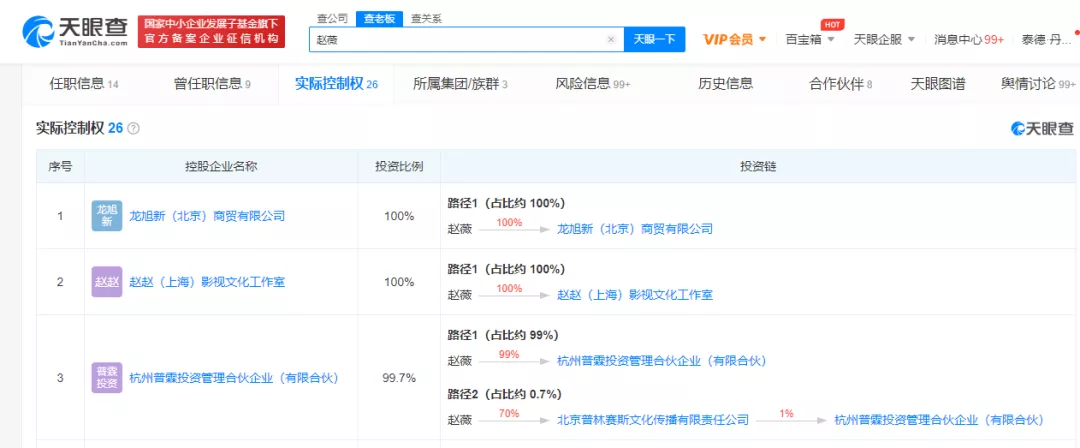Clear the search box with the x icon

(x=610, y=40)
